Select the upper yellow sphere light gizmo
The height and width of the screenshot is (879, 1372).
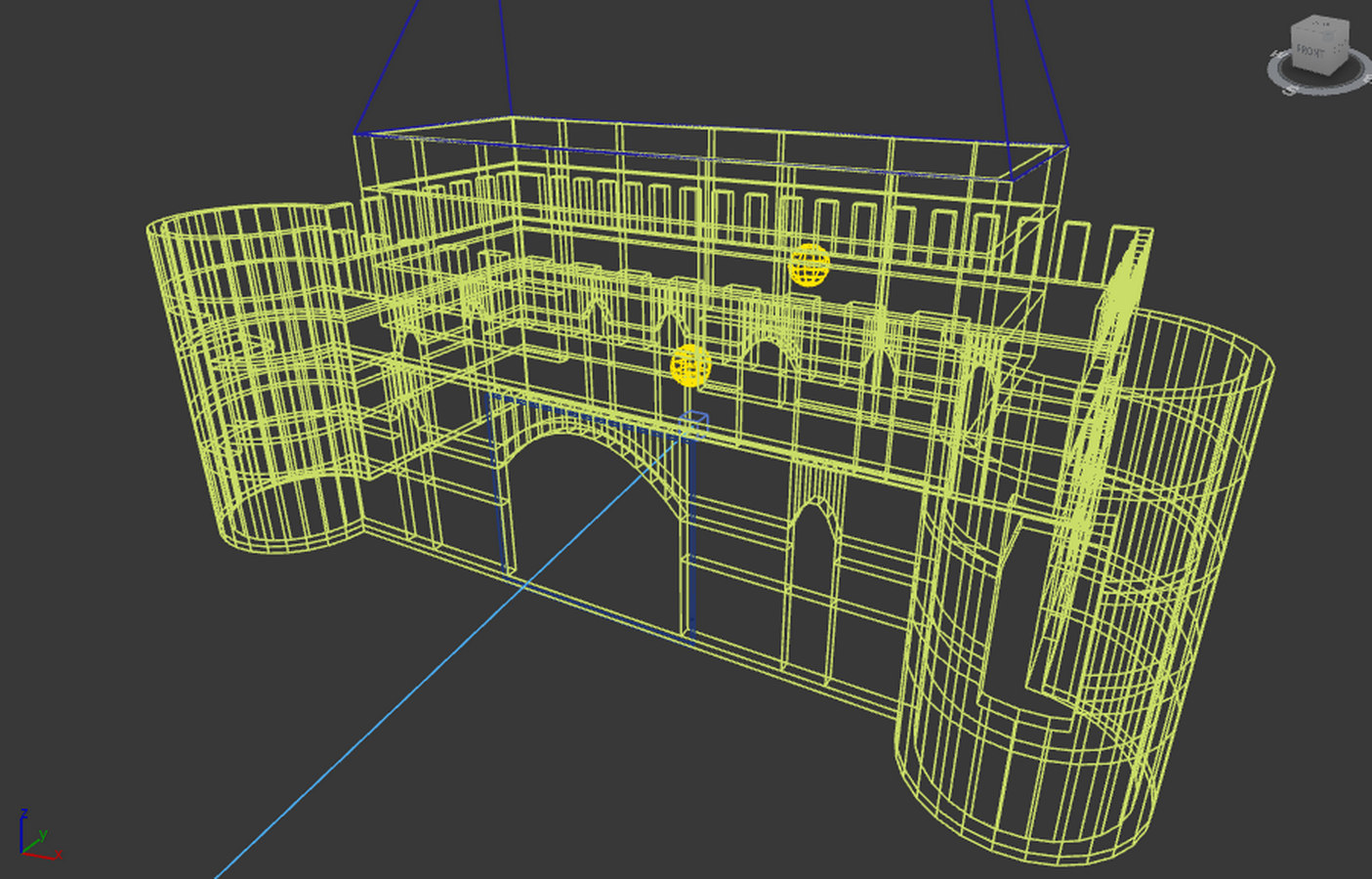[x=809, y=265]
